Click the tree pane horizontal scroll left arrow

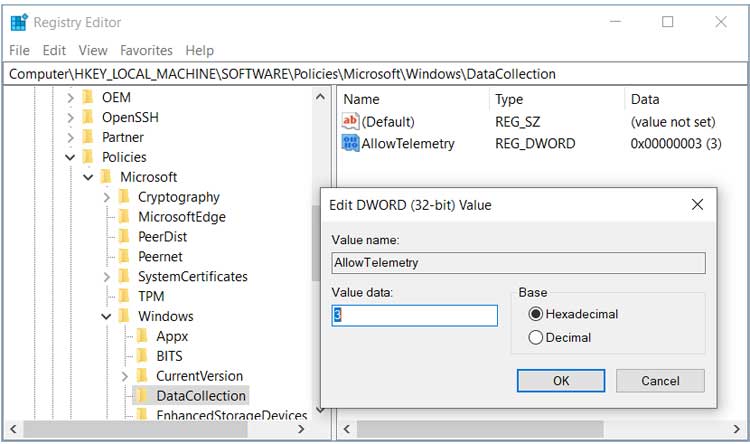(x=13, y=429)
